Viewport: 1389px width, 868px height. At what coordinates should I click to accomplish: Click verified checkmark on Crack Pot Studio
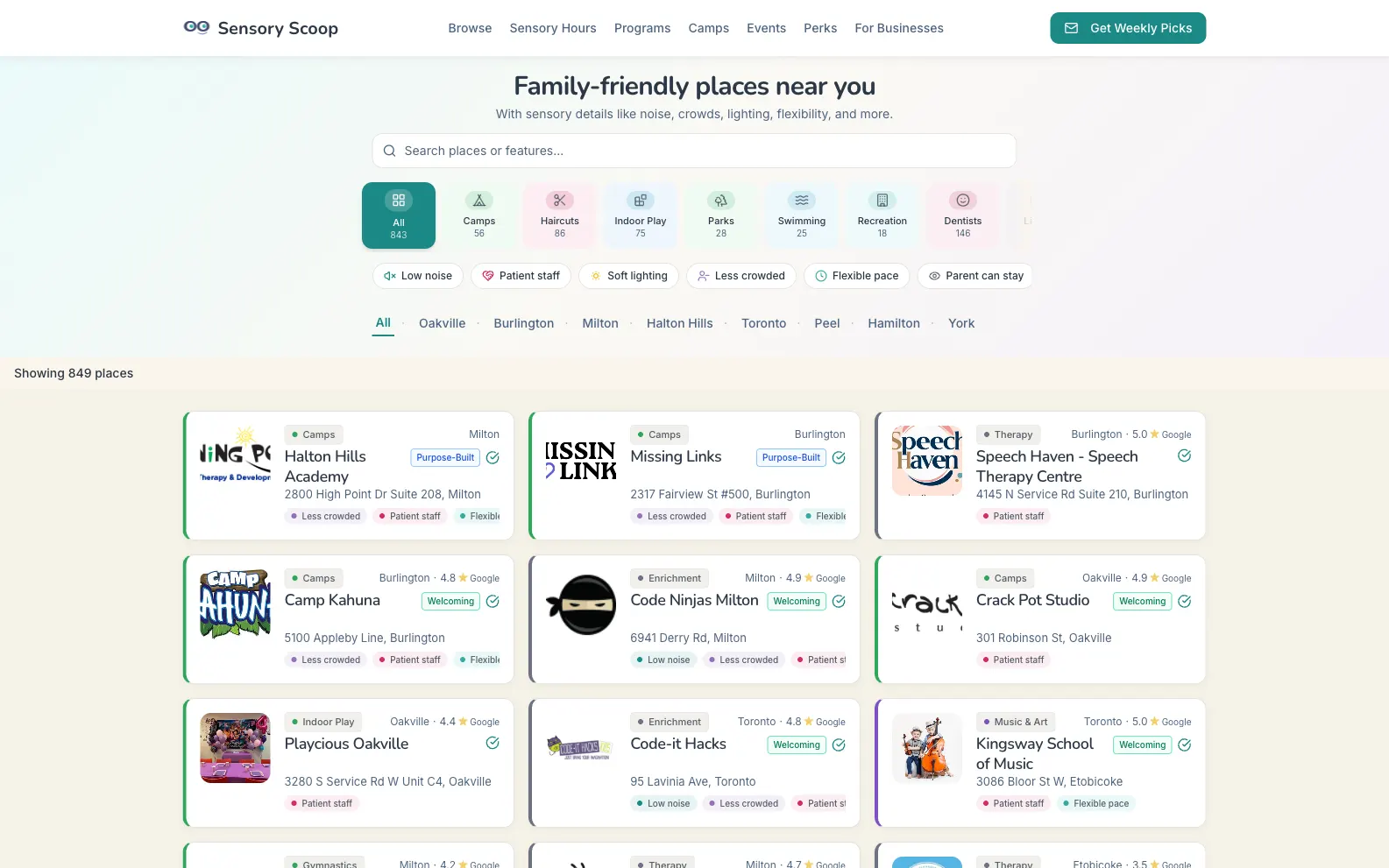tap(1184, 601)
